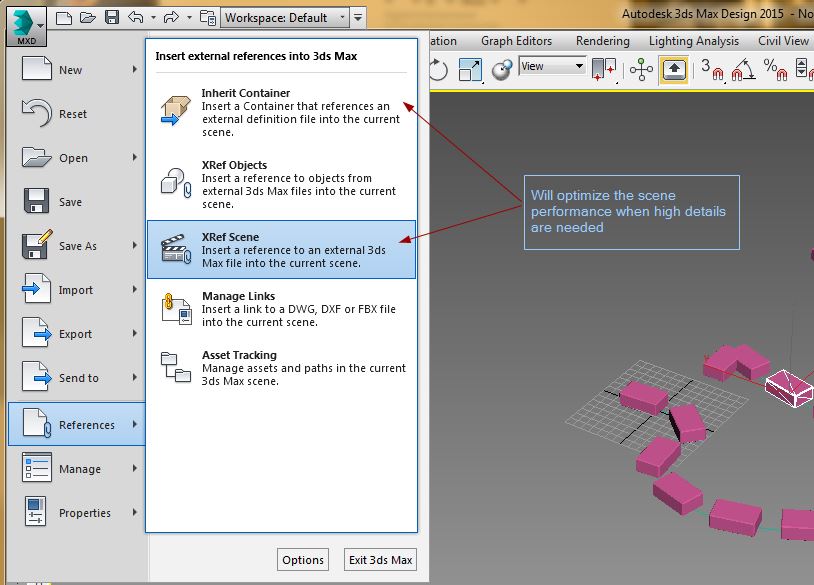Screen dimensions: 814x585
Task: Select the Scale tool in main toolbar
Action: click(x=470, y=70)
